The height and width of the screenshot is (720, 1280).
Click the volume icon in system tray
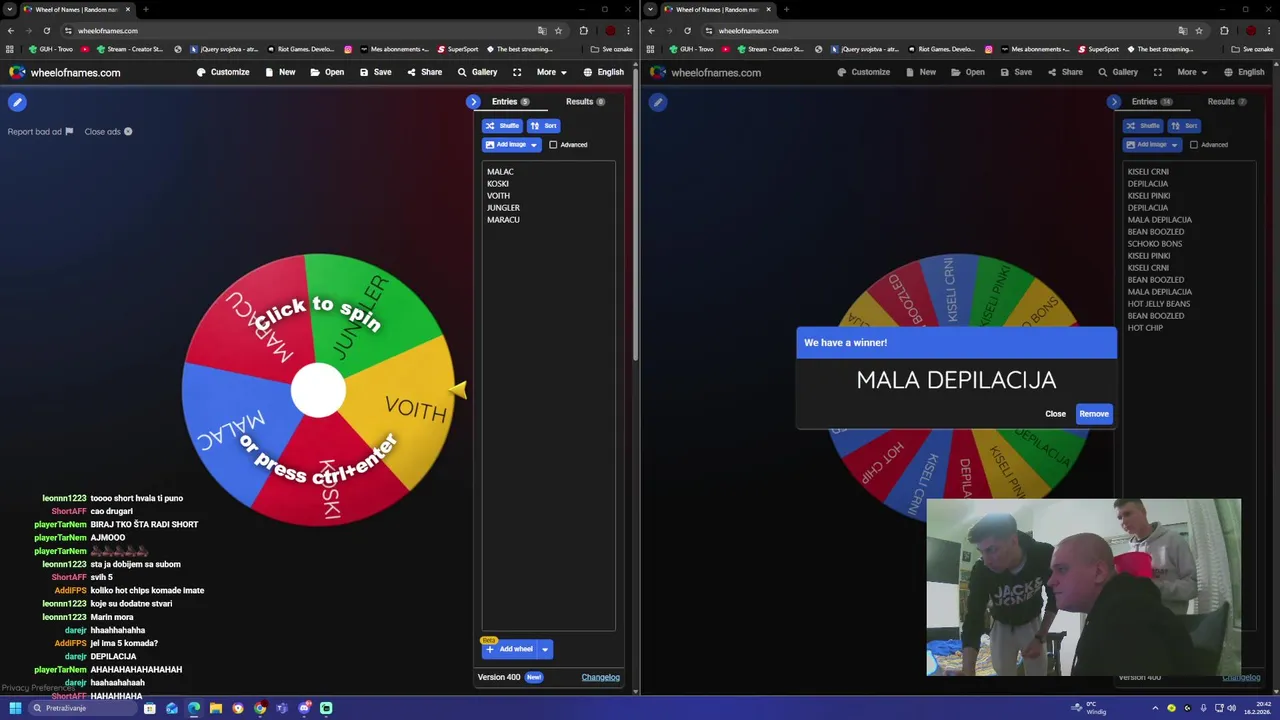point(1231,708)
